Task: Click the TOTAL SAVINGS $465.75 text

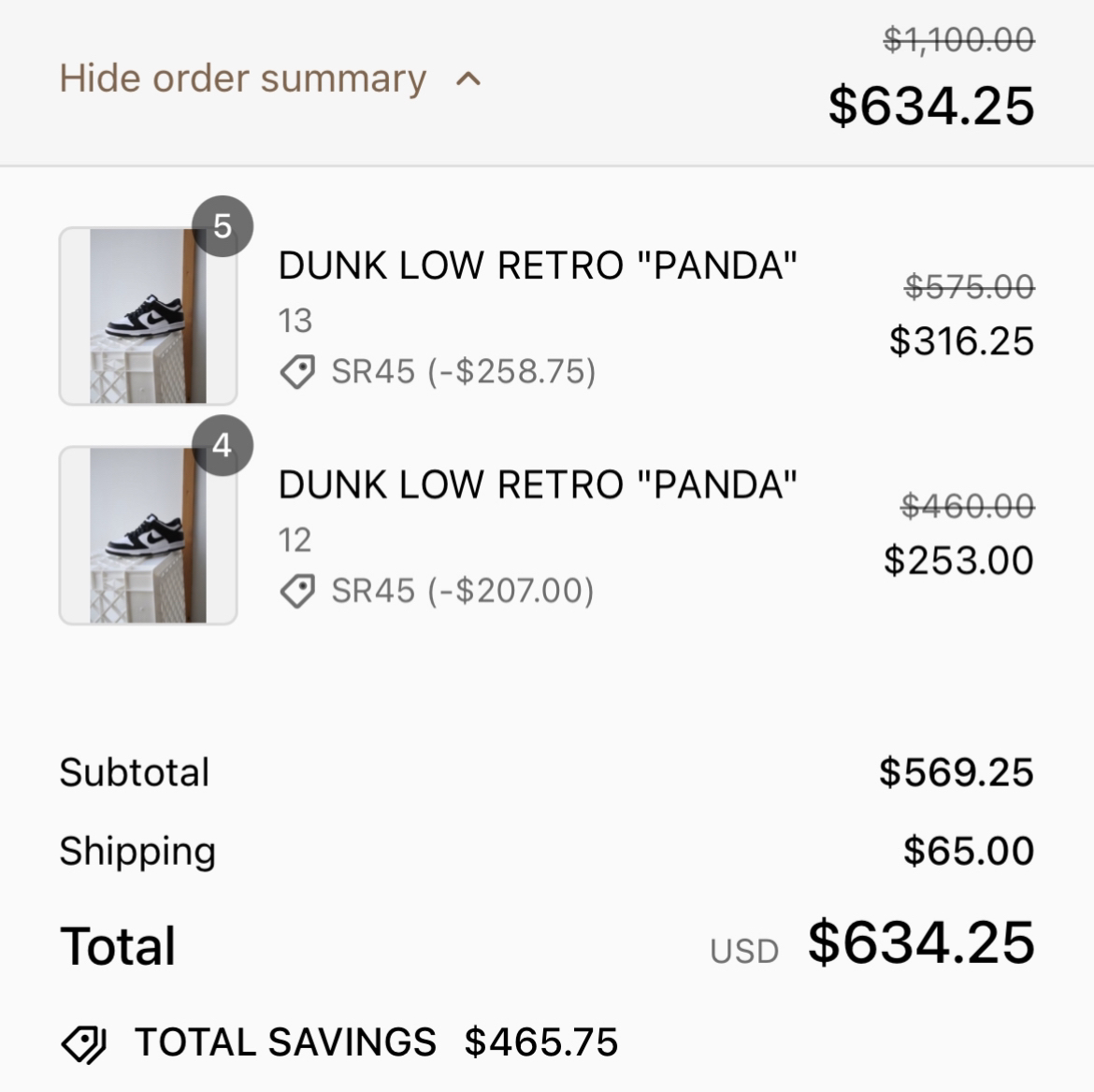Action: tap(376, 1042)
